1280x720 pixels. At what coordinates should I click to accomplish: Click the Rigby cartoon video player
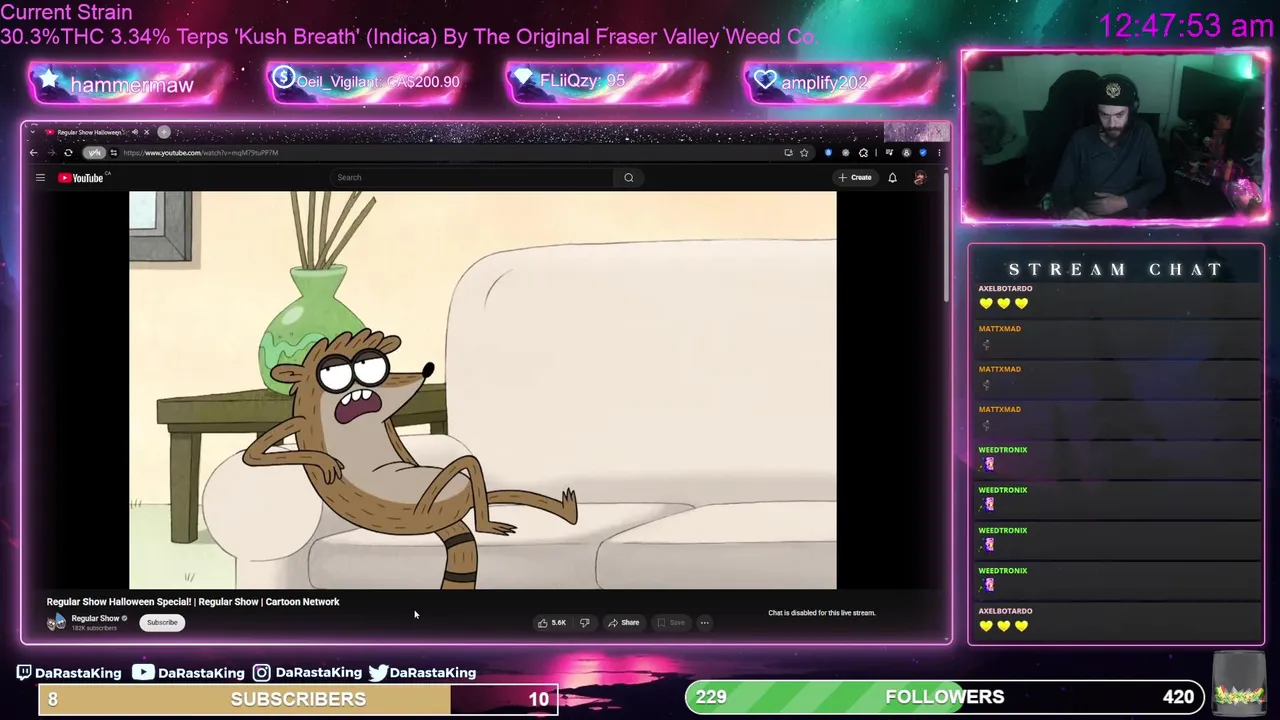tap(482, 390)
